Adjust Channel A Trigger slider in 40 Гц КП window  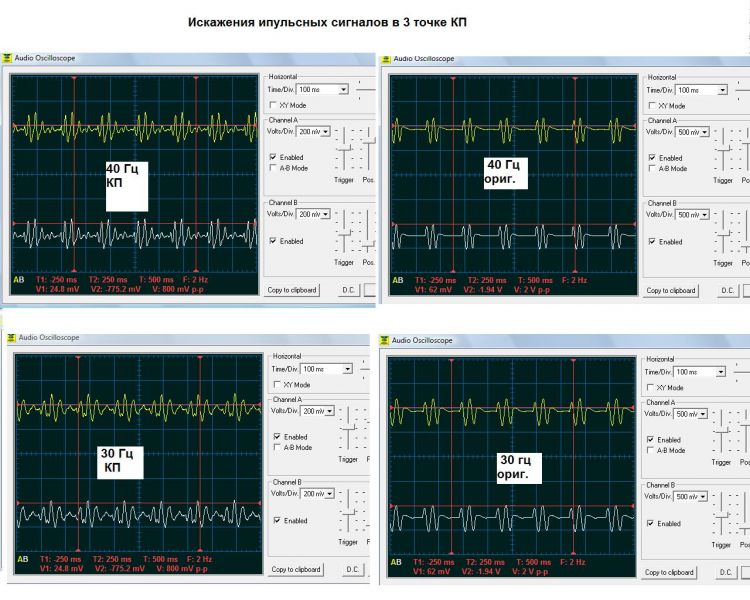pyautogui.click(x=344, y=149)
